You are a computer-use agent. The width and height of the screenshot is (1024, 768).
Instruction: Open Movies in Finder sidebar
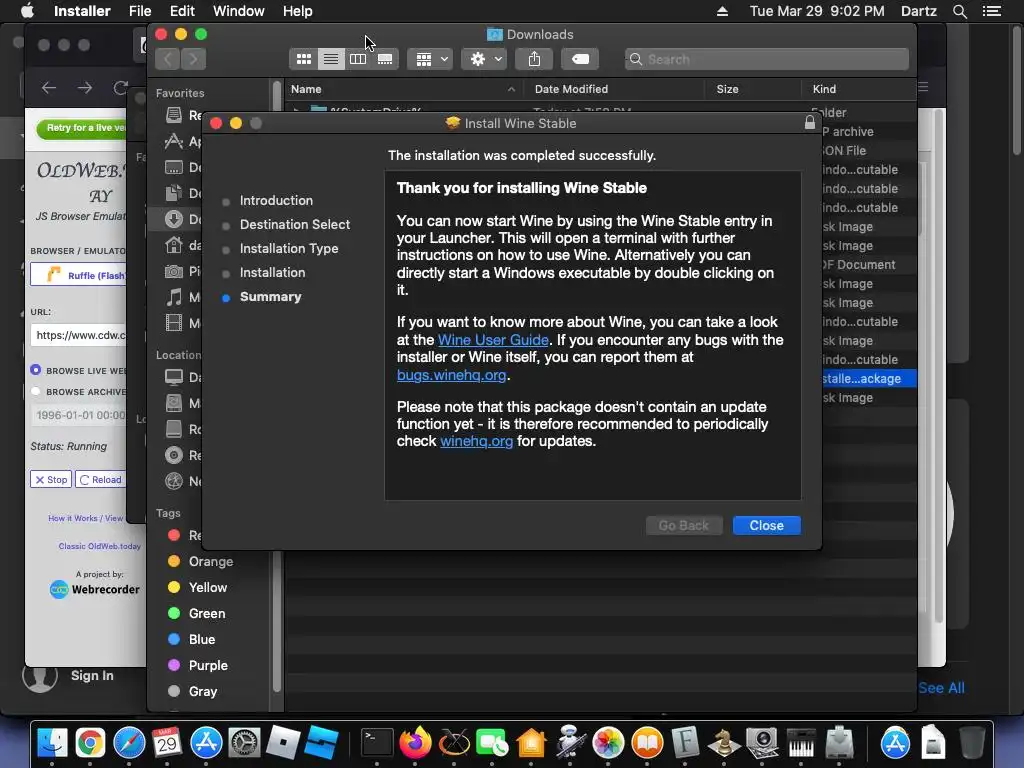tap(183, 323)
